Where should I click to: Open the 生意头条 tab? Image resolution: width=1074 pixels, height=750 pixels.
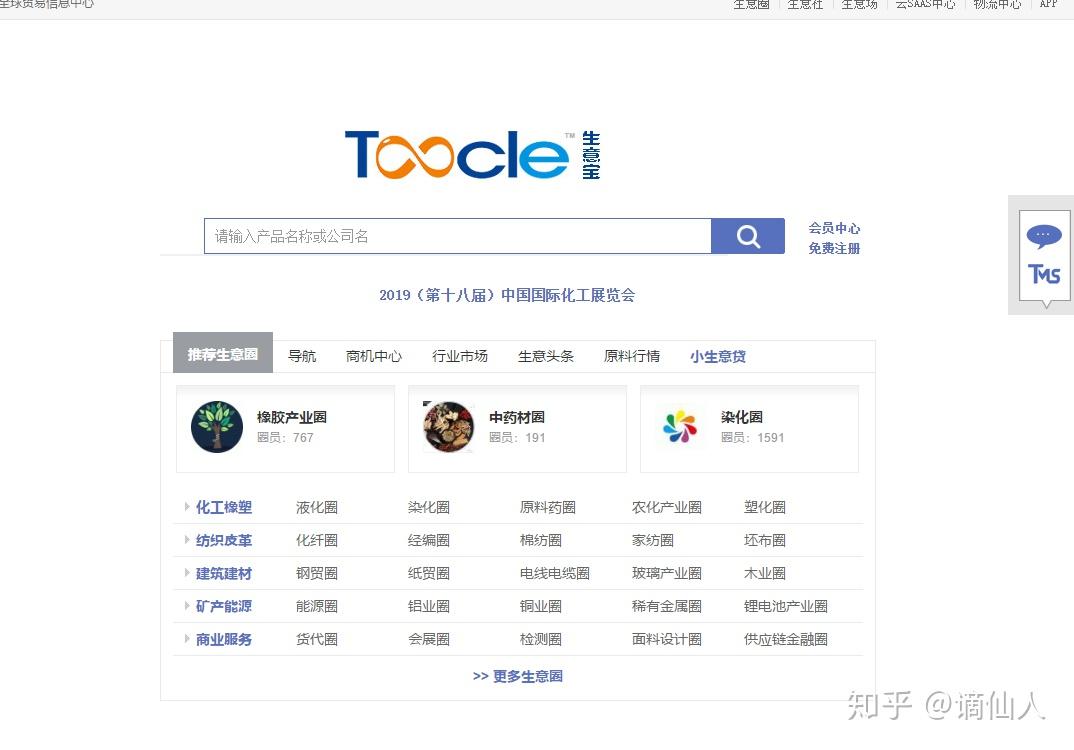[546, 356]
